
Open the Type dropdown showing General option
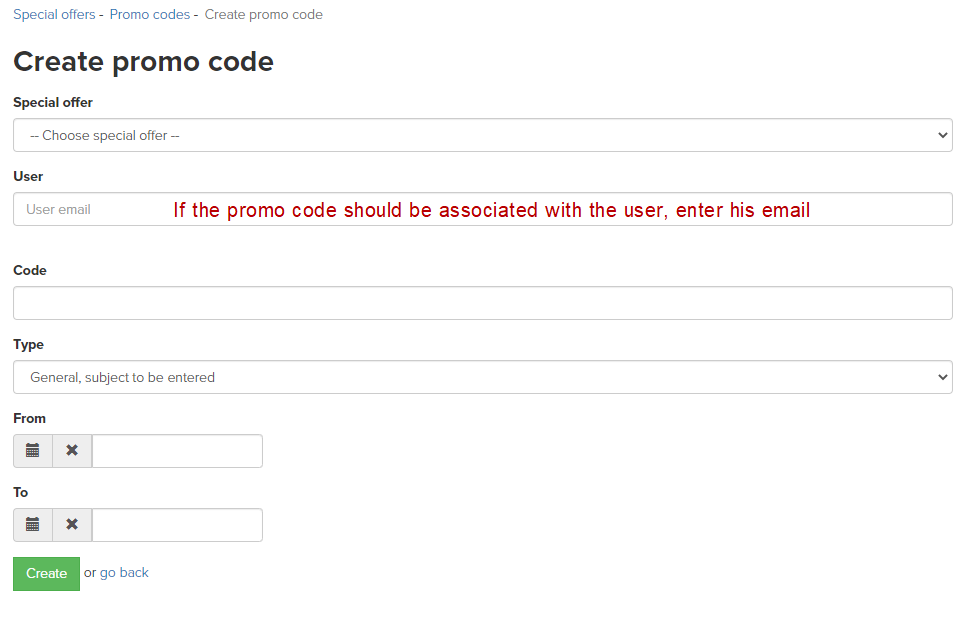[483, 377]
